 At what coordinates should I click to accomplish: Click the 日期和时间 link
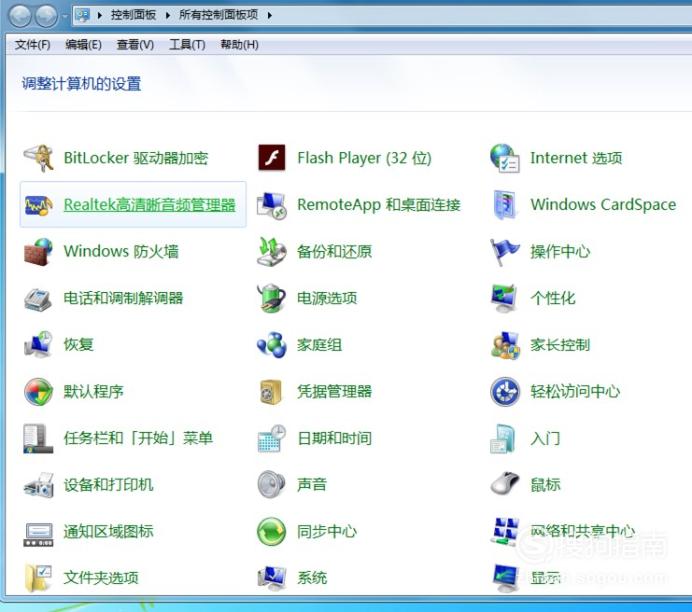point(335,438)
